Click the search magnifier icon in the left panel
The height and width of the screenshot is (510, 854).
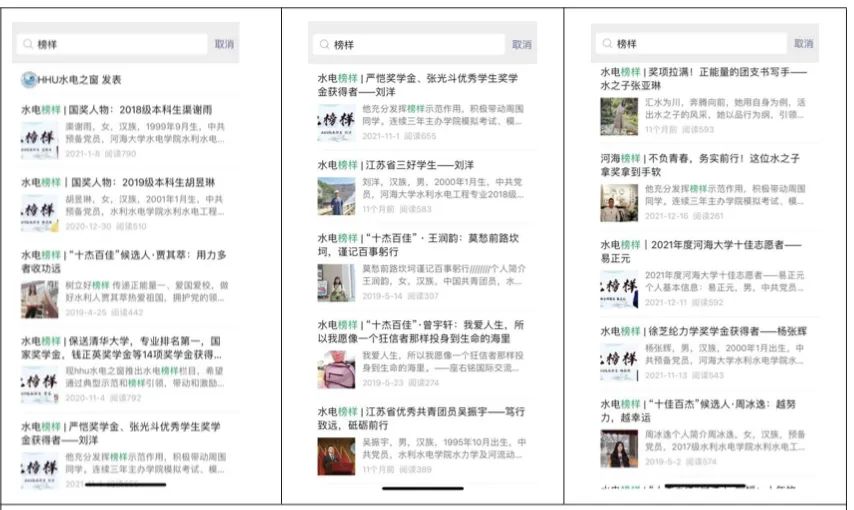pos(28,45)
